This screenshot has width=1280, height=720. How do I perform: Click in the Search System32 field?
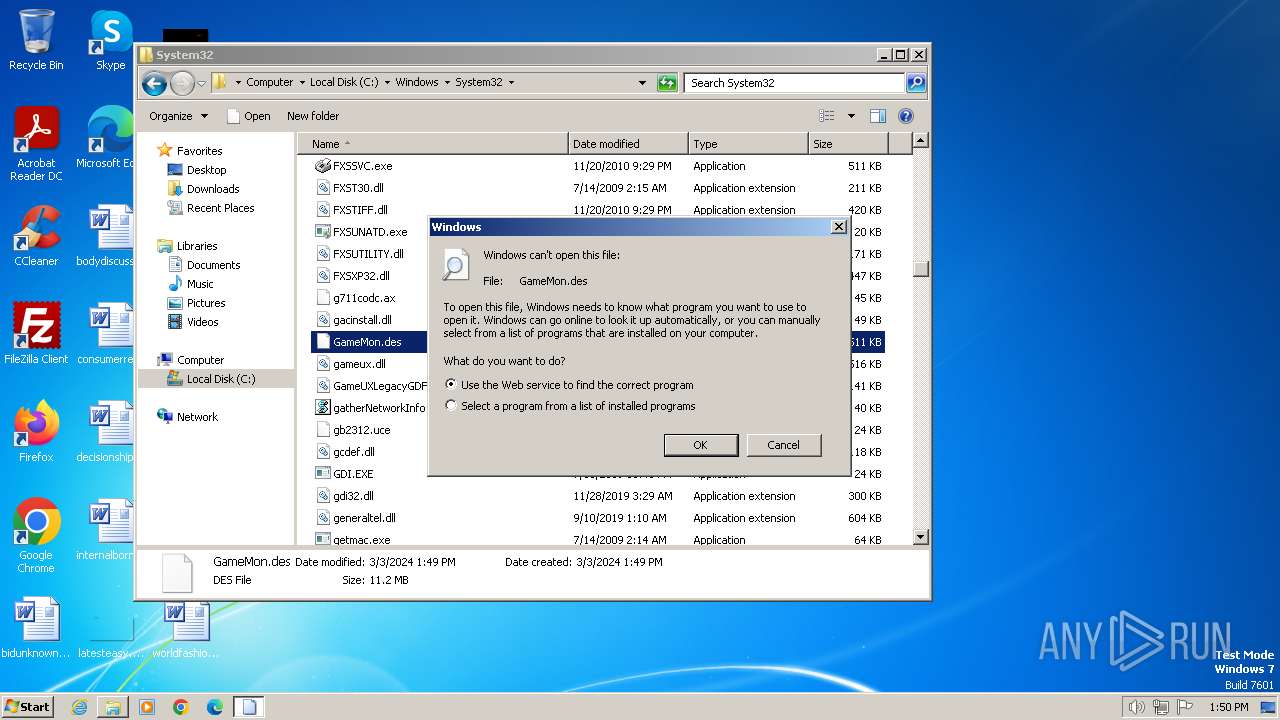pyautogui.click(x=794, y=83)
